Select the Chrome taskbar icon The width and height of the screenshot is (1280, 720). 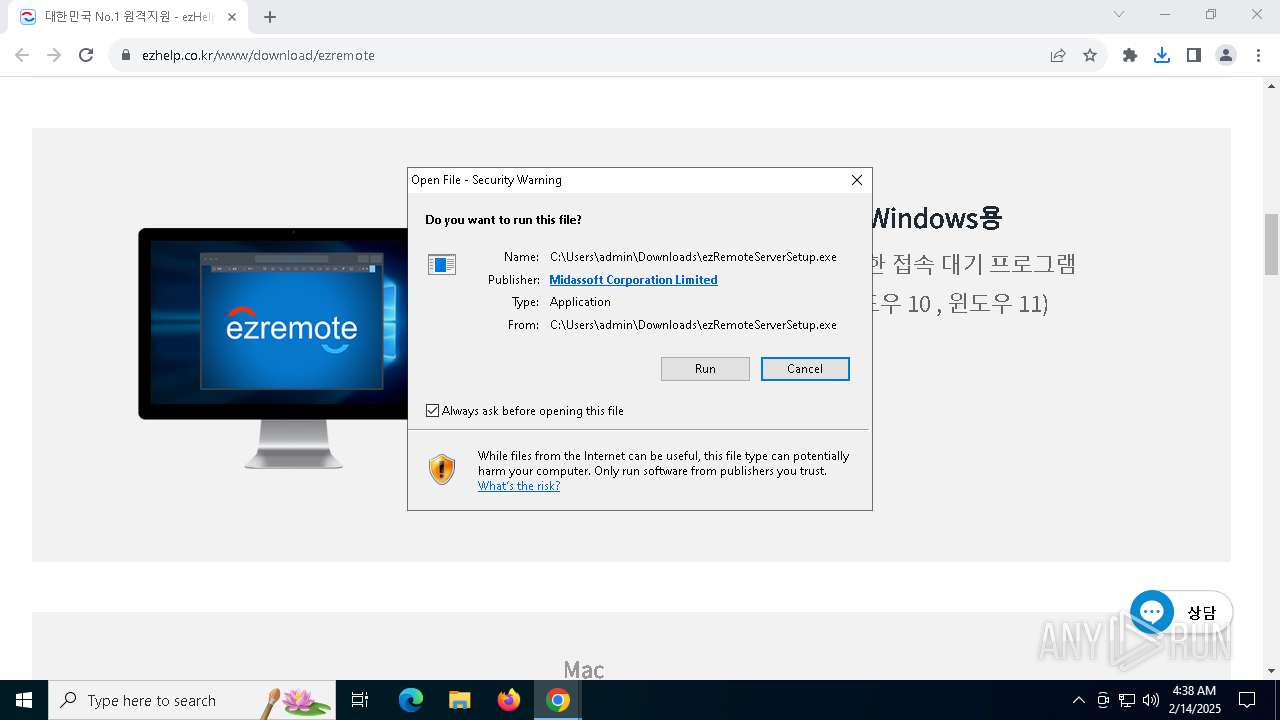[x=558, y=700]
